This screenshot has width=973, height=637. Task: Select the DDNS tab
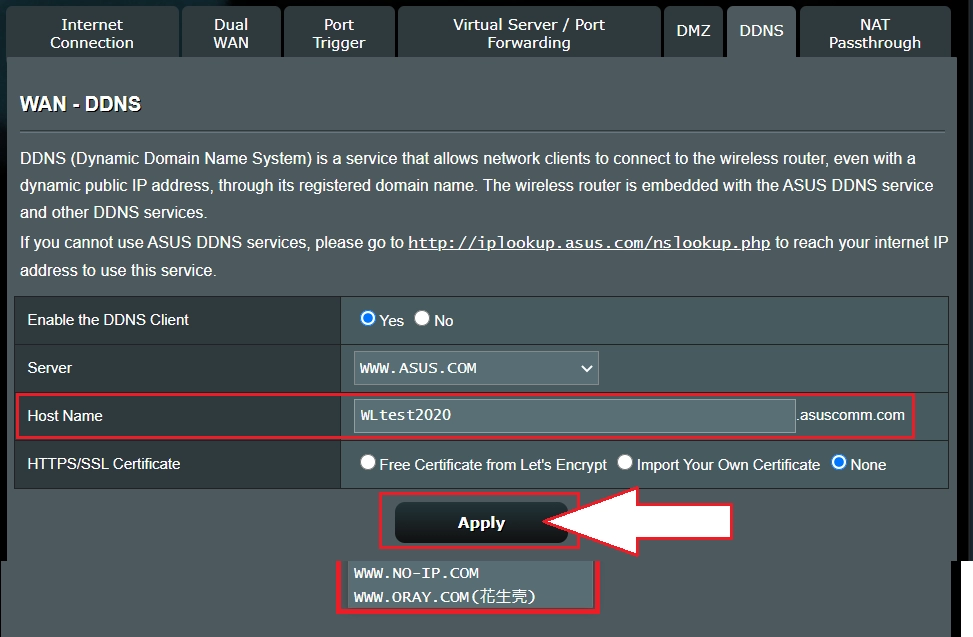tap(761, 31)
